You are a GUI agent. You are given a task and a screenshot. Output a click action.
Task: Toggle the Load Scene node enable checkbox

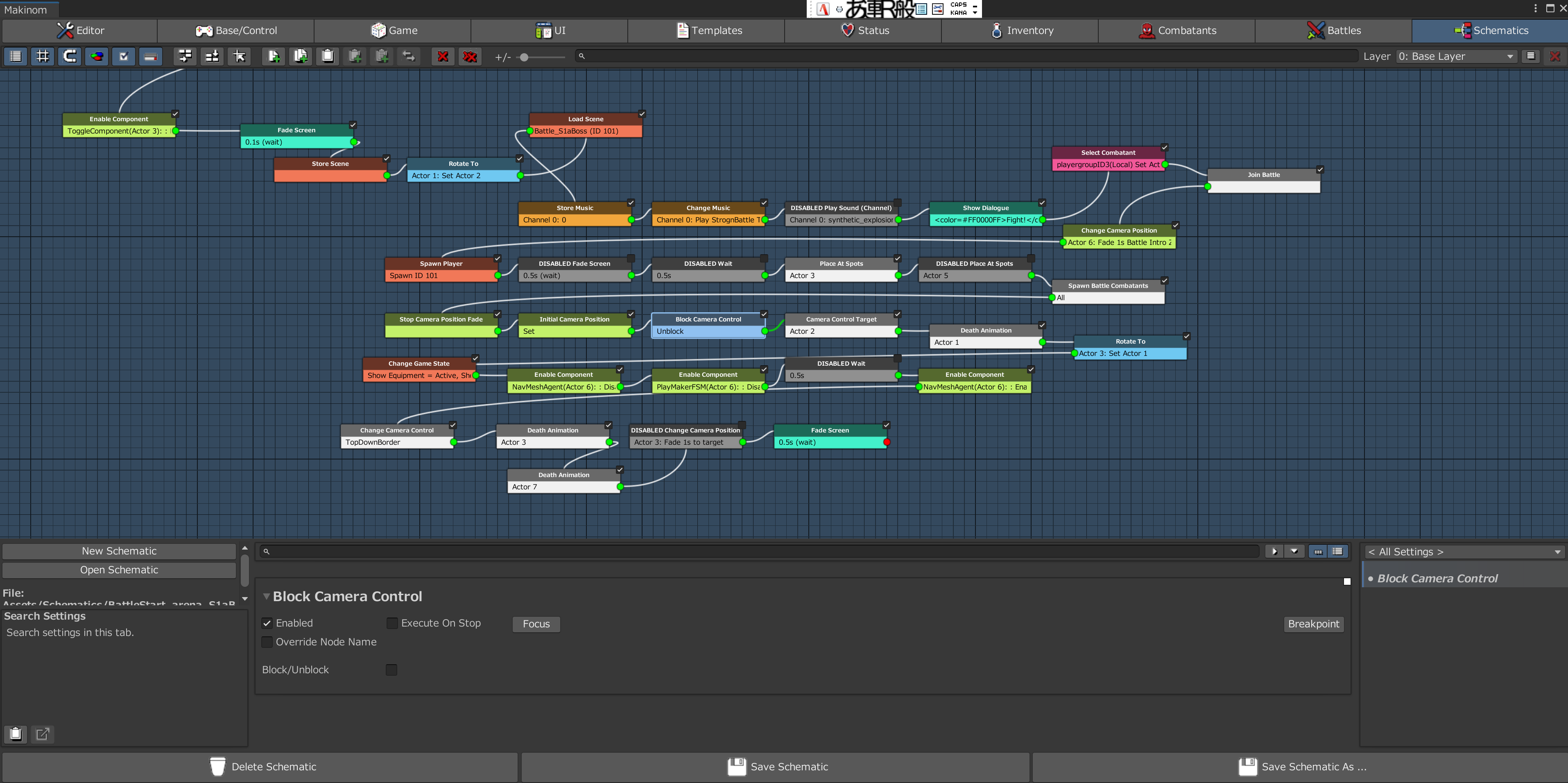642,114
